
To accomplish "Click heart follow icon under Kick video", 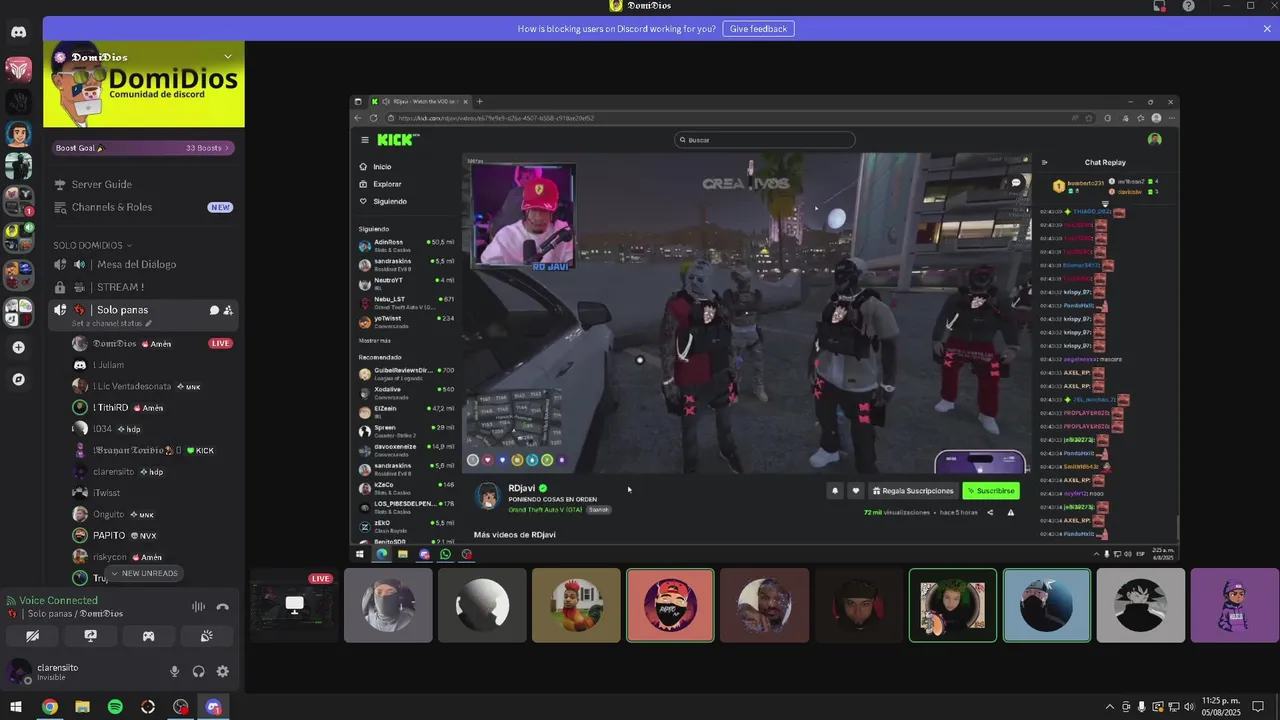I will [x=855, y=491].
